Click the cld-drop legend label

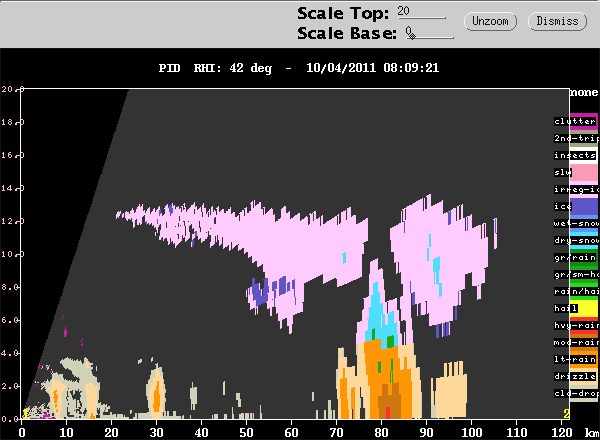(576, 393)
